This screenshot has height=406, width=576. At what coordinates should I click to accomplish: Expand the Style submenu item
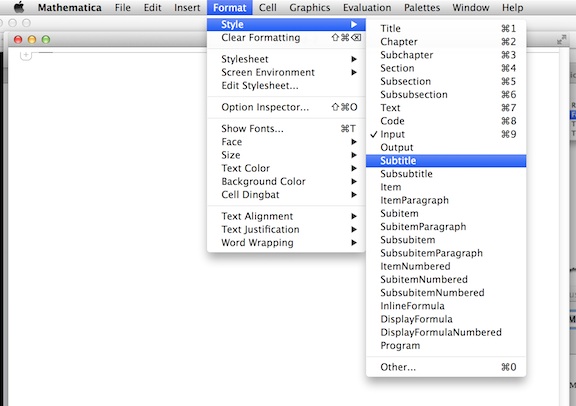(x=286, y=24)
